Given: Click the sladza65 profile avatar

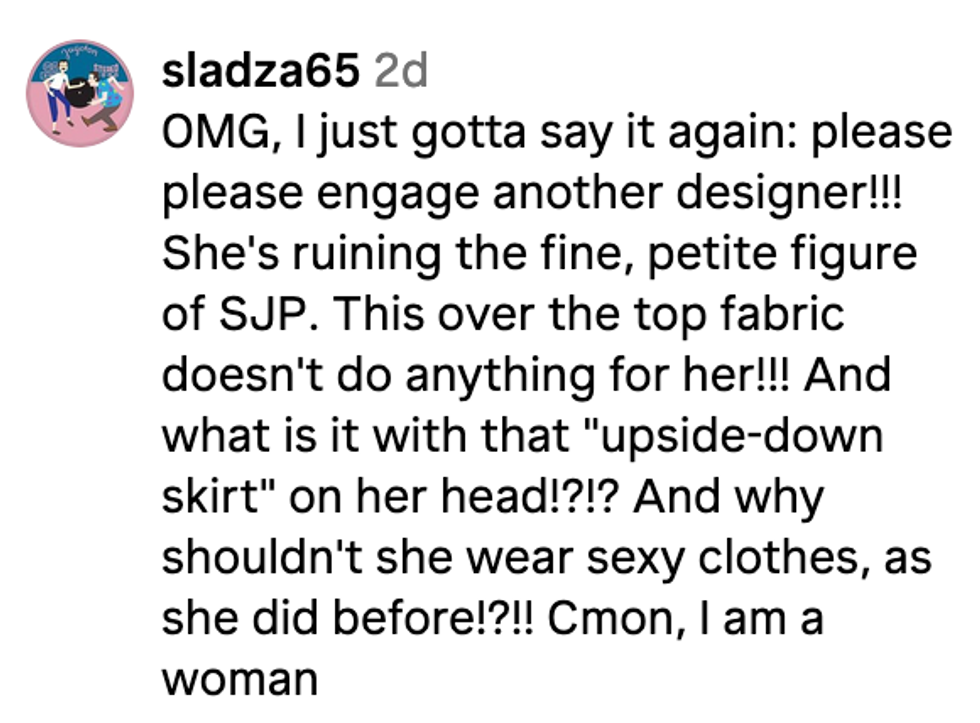Looking at the screenshot, I should click(x=81, y=94).
